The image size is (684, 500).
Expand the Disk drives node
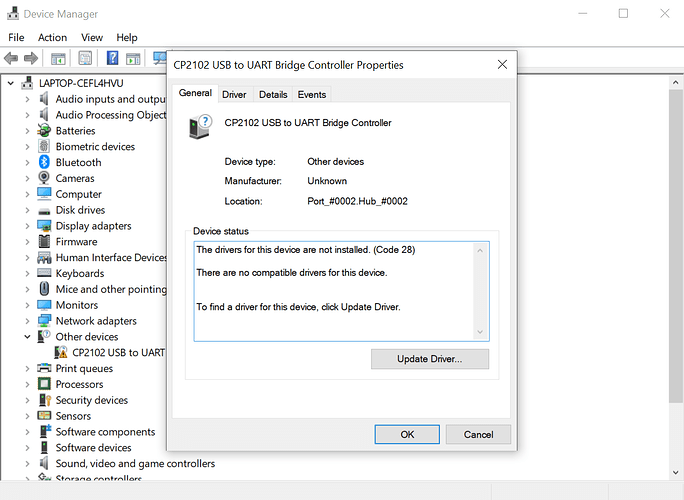point(27,210)
